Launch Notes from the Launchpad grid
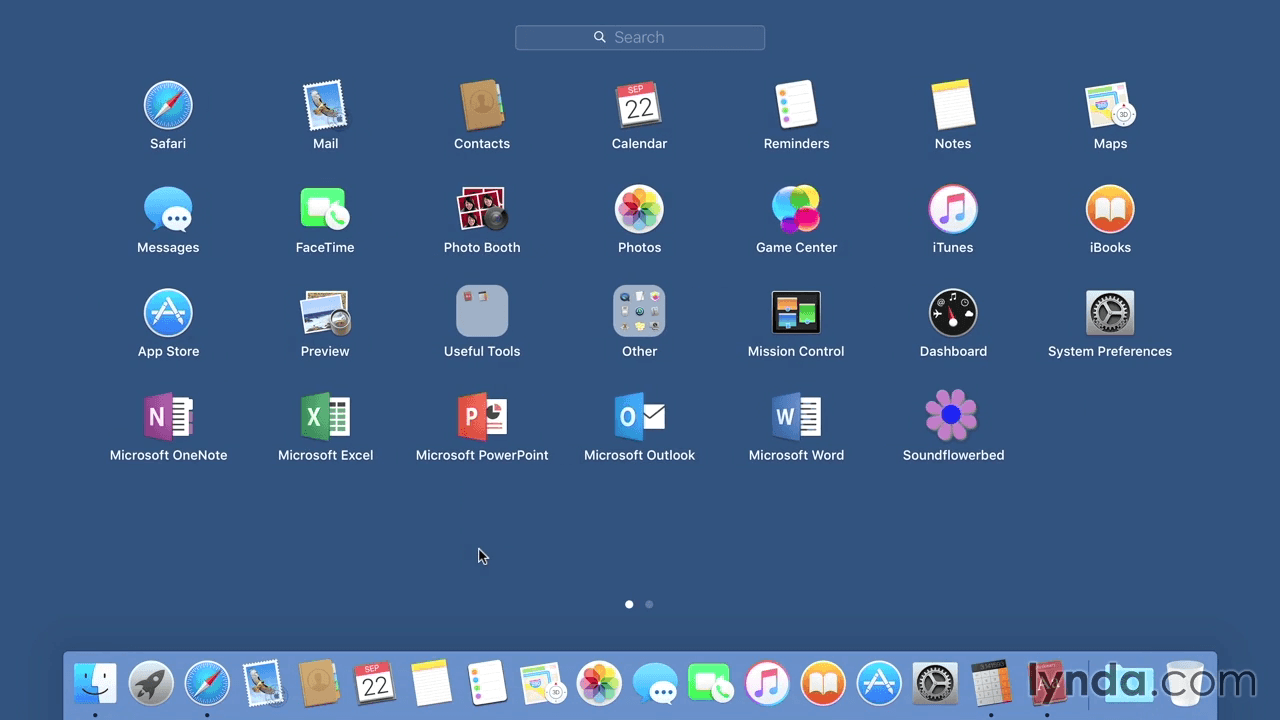The image size is (1280, 720). [953, 106]
